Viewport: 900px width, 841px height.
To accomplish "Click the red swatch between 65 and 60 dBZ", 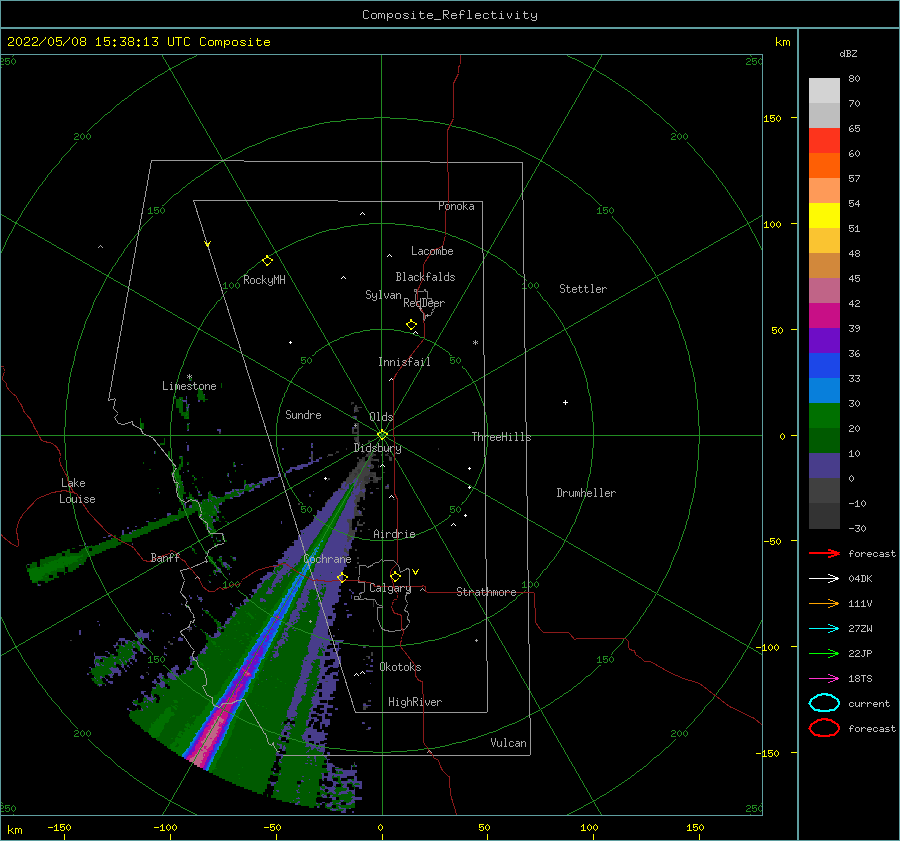I will [824, 141].
